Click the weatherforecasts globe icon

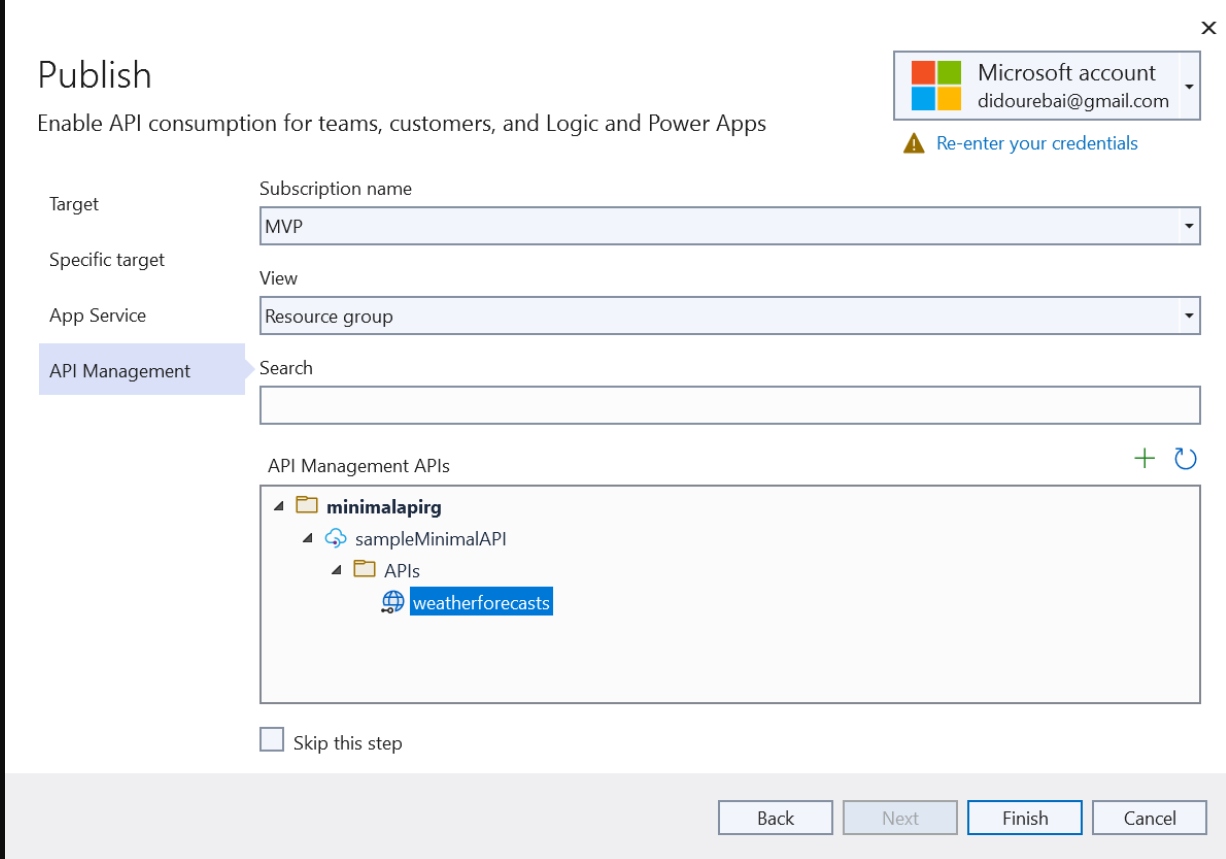click(x=393, y=603)
